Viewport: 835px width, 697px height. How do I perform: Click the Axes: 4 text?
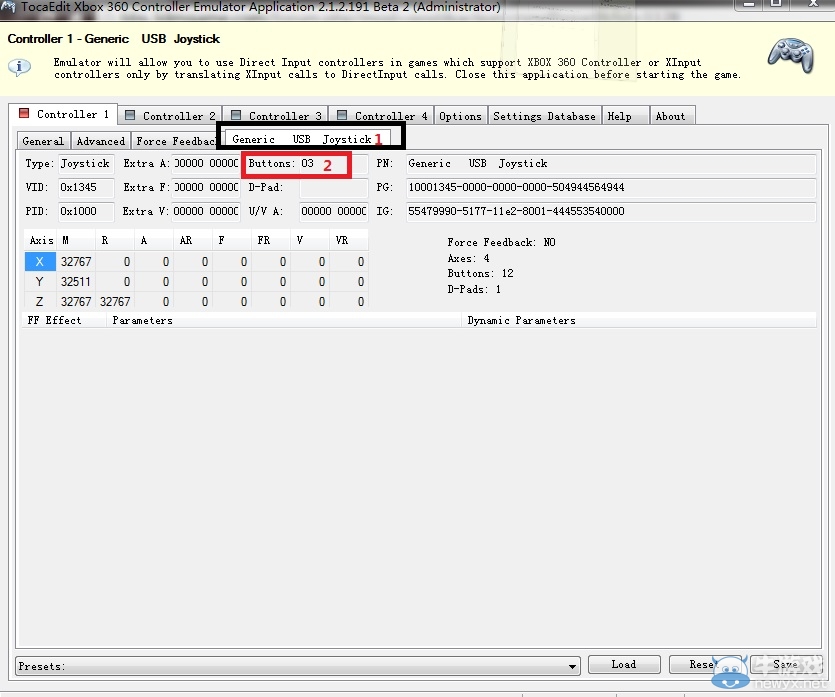click(x=468, y=258)
